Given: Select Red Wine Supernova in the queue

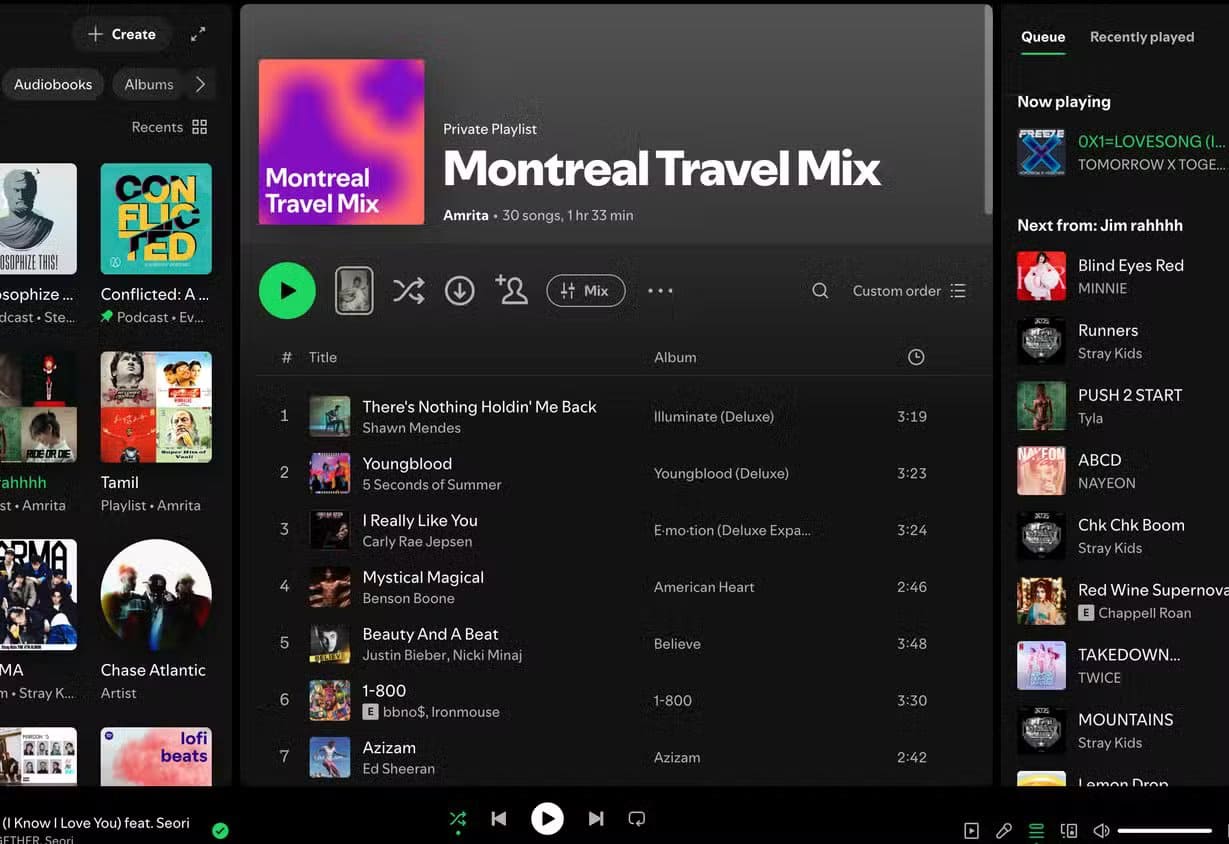Looking at the screenshot, I should click(1120, 601).
